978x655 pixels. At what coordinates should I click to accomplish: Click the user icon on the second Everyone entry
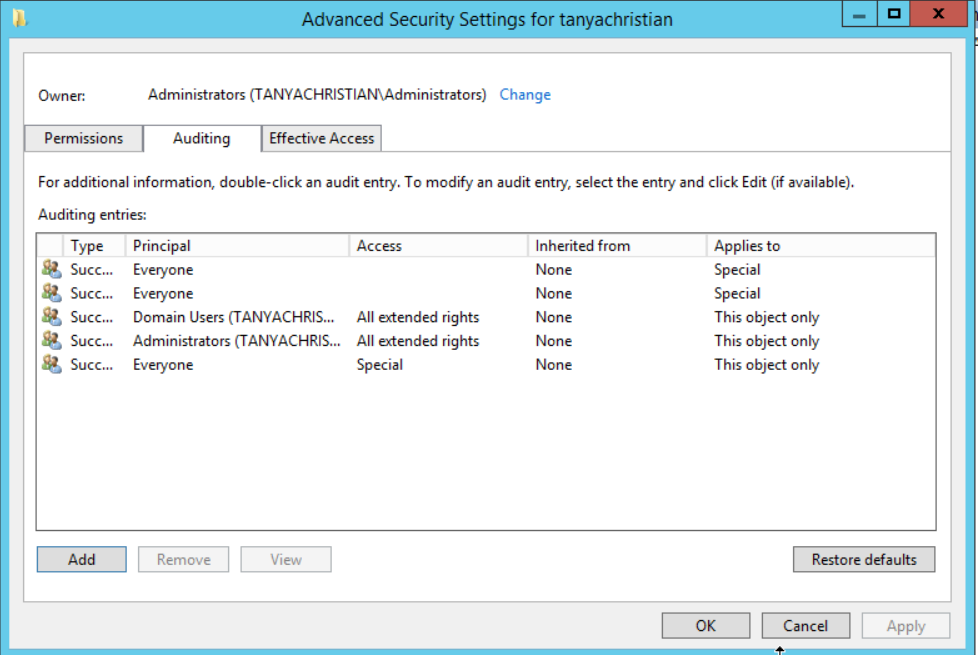(x=51, y=293)
